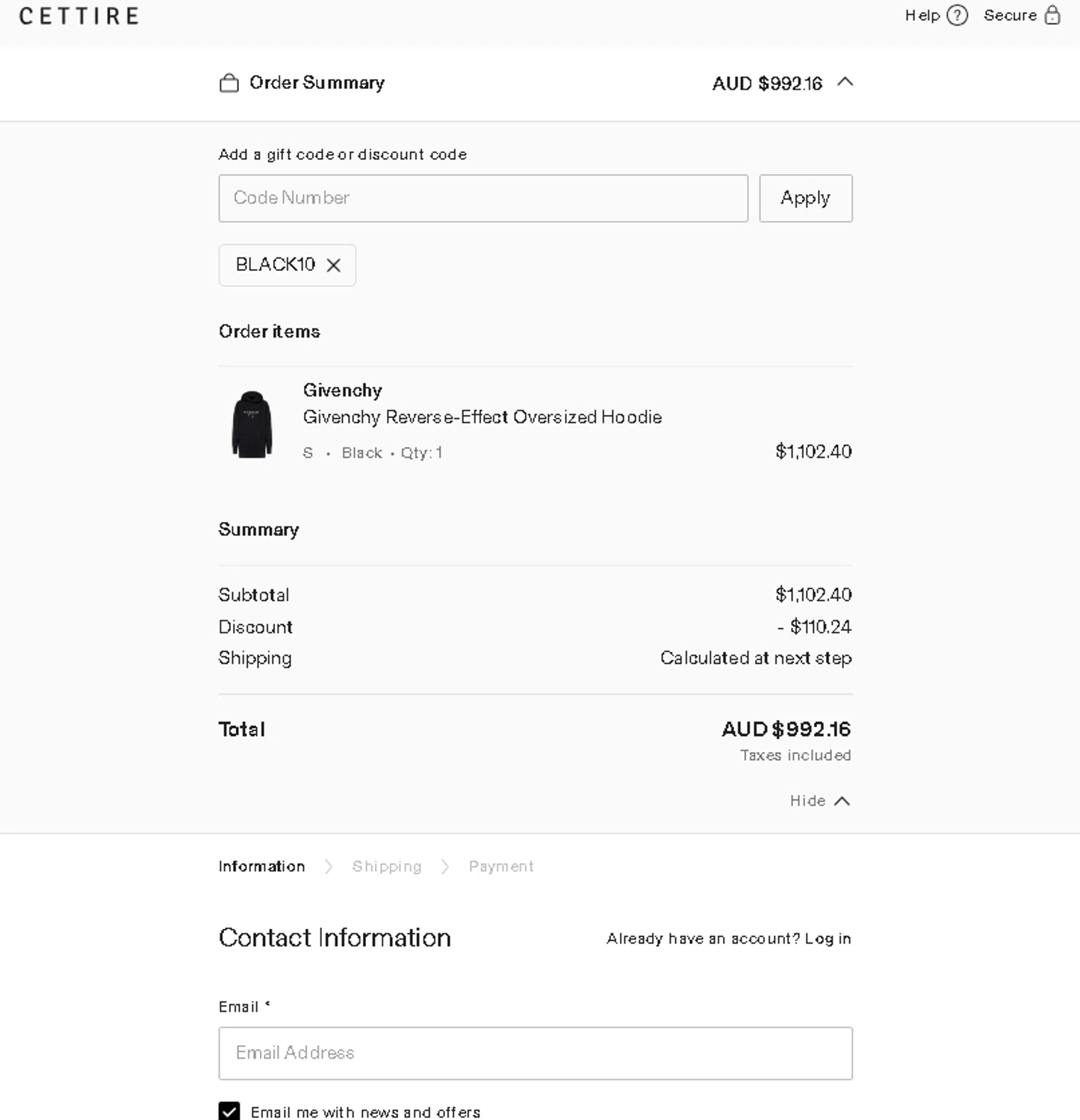The height and width of the screenshot is (1120, 1080).
Task: Click the AUD $992.16 header total
Action: pyautogui.click(x=767, y=84)
